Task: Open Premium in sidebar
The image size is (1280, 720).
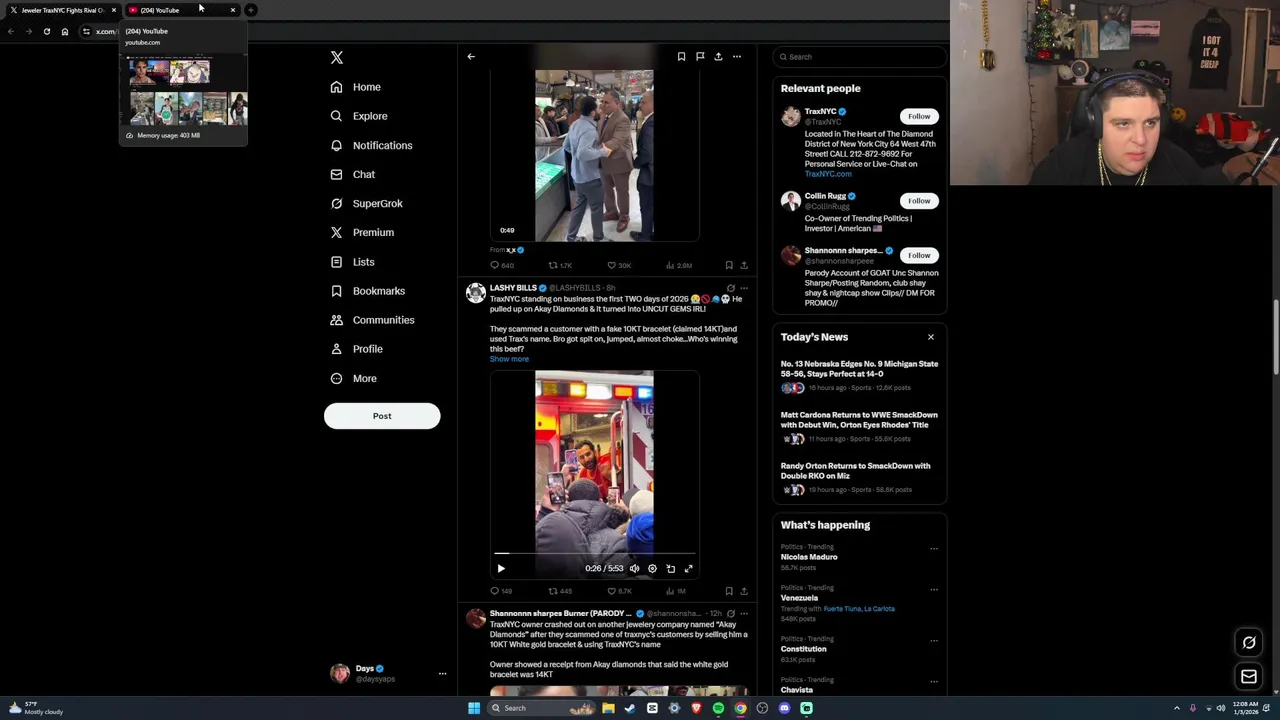Action: [362, 232]
